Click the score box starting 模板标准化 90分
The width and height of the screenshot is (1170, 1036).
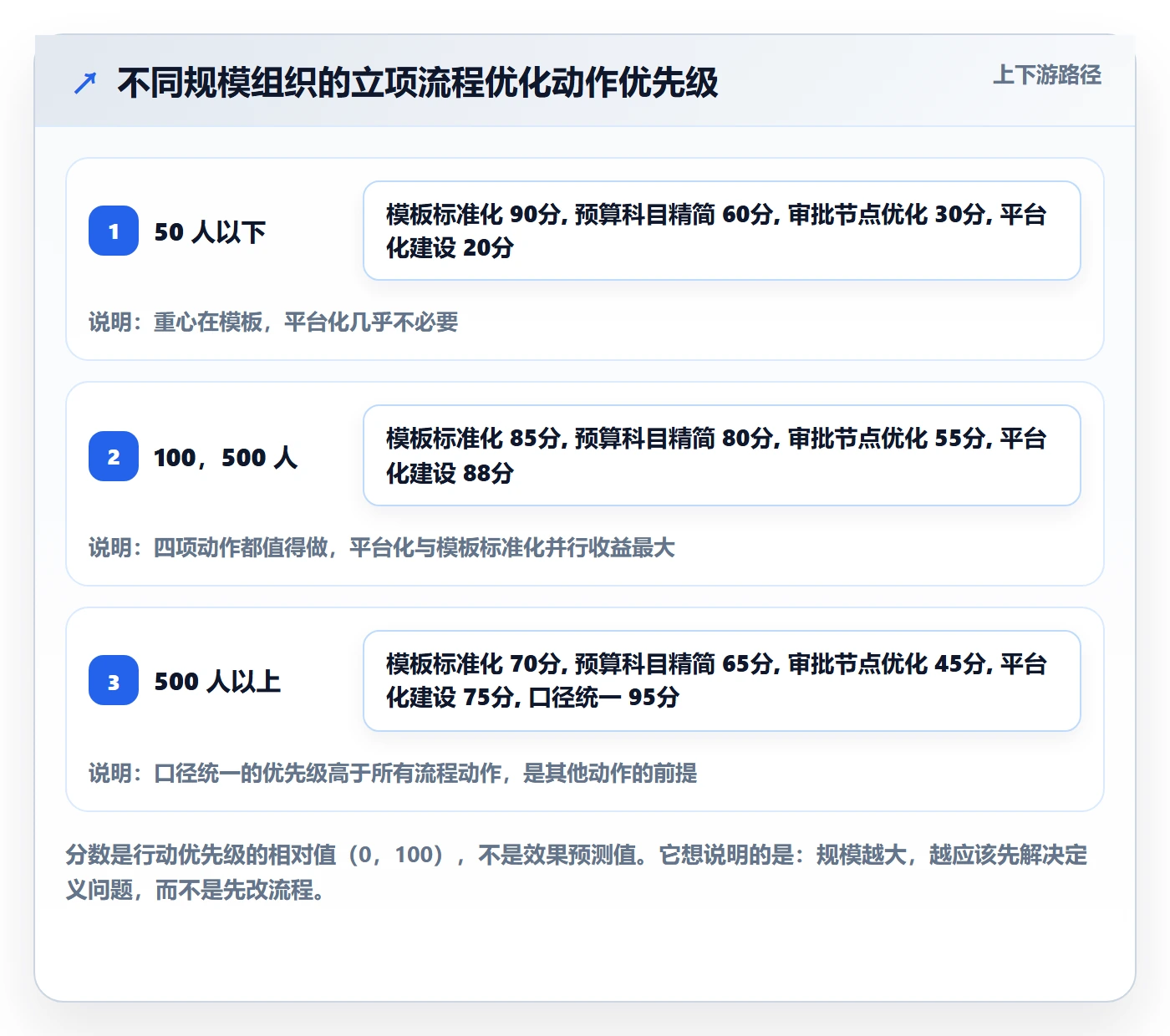click(x=722, y=231)
